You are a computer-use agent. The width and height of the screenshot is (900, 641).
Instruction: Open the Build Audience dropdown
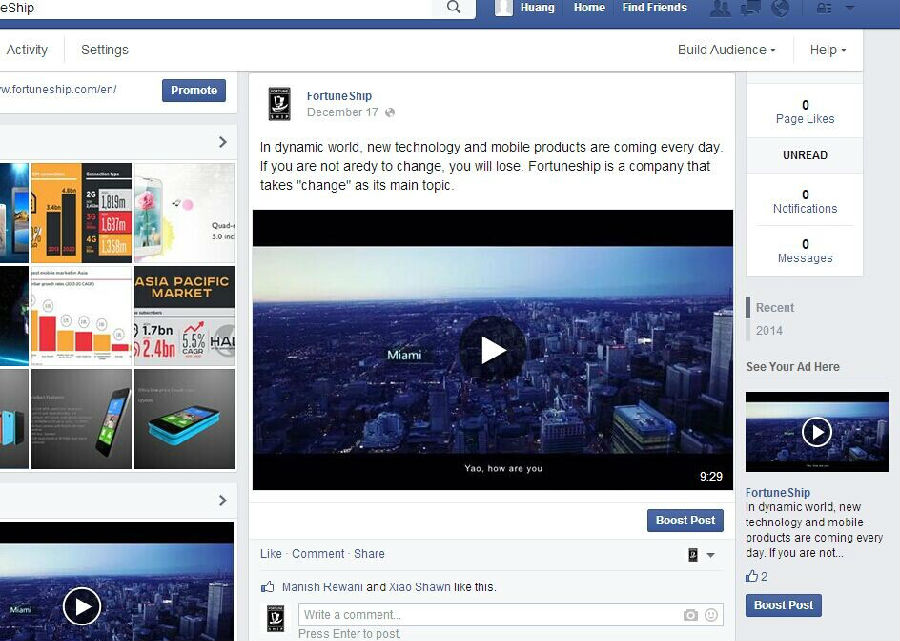click(727, 50)
